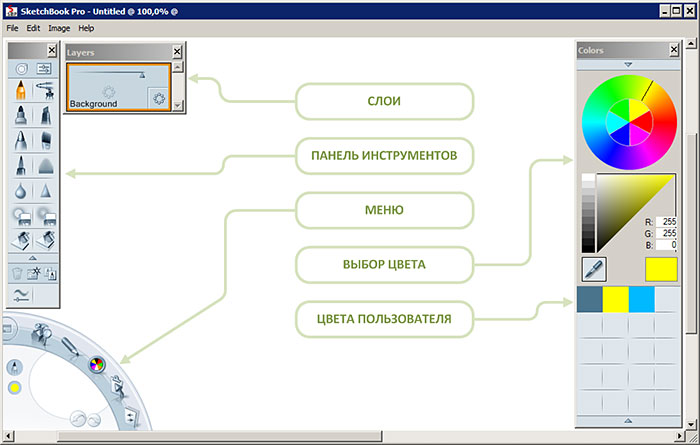
Task: Collapse brush palette with up triangle
Action: point(33,258)
